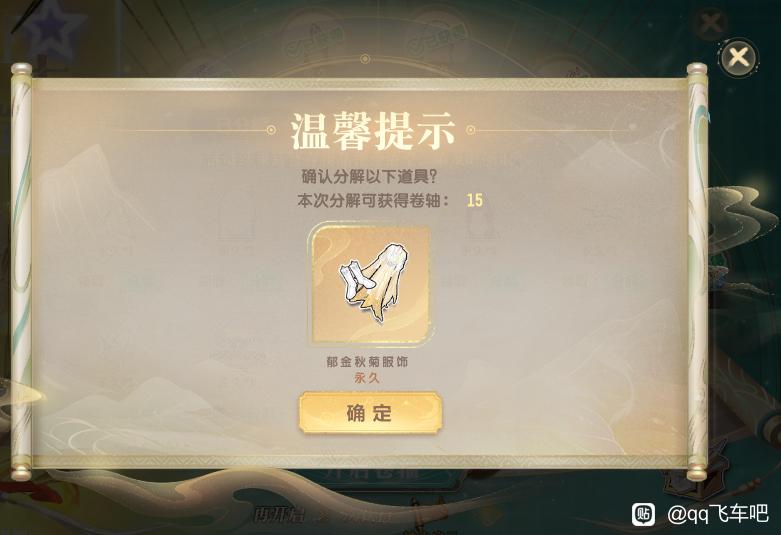Click the scroll reward number 15

click(475, 200)
